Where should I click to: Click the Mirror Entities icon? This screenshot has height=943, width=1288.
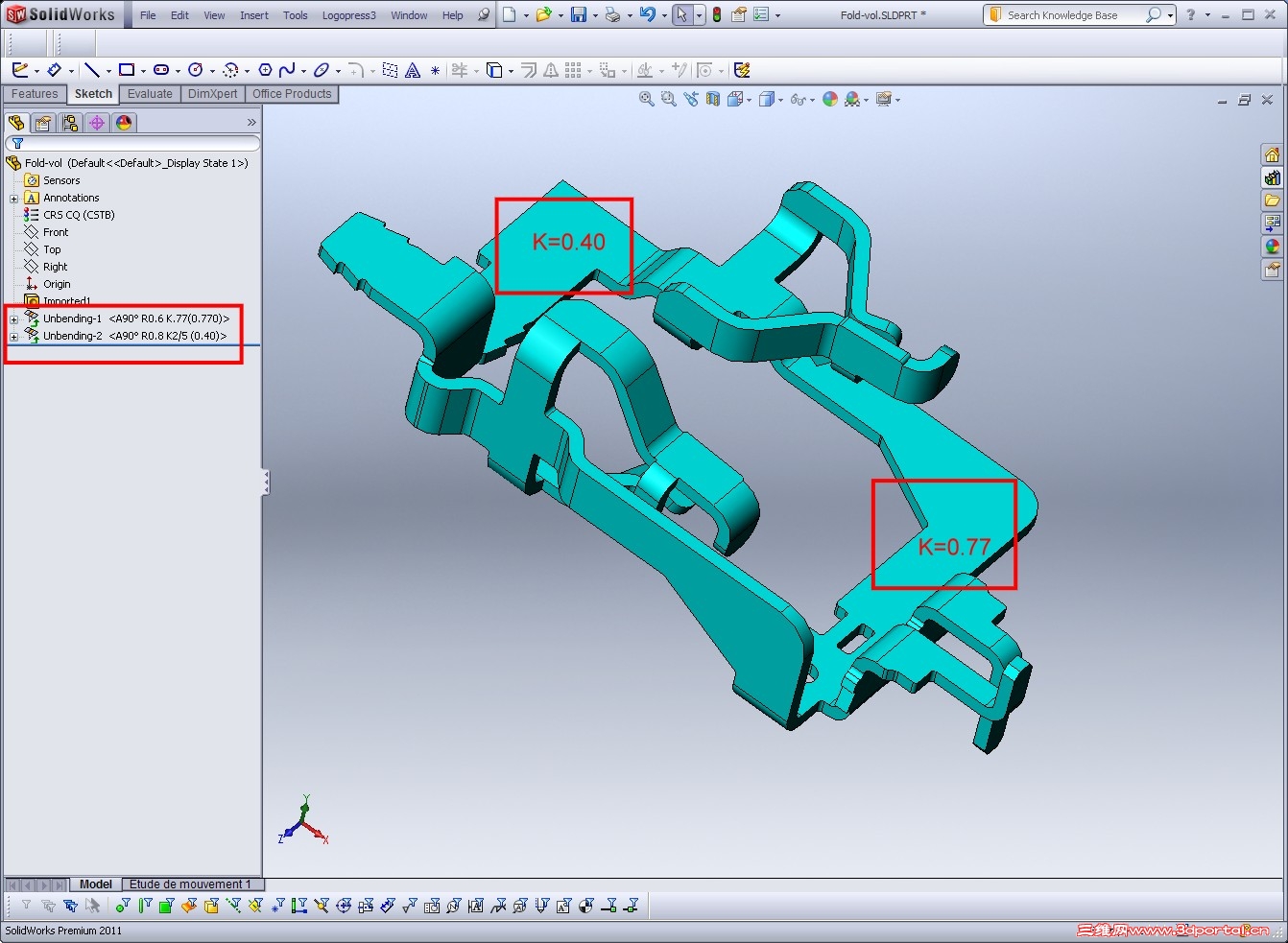tap(551, 70)
